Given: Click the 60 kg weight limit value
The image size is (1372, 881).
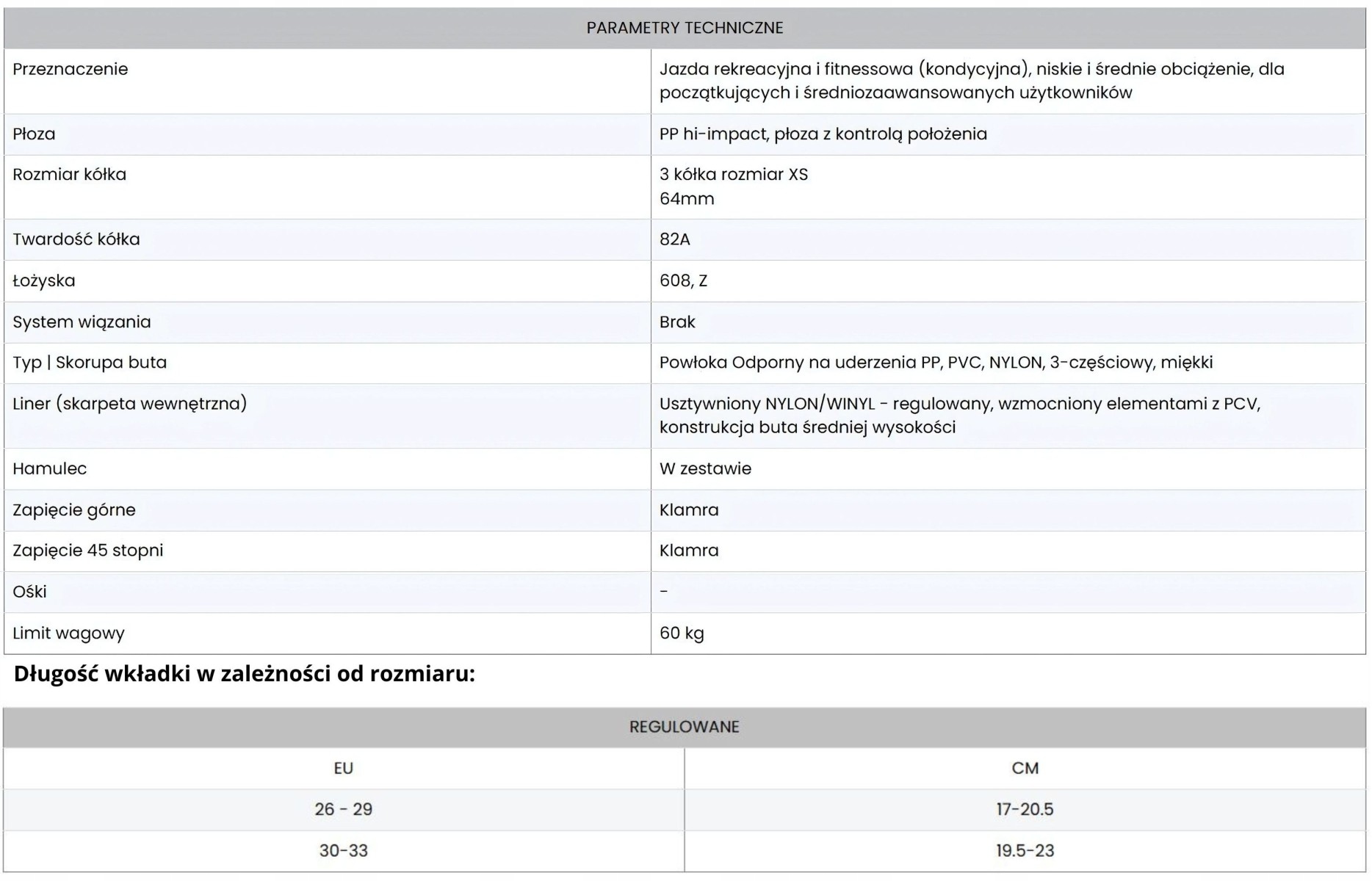Looking at the screenshot, I should [682, 633].
